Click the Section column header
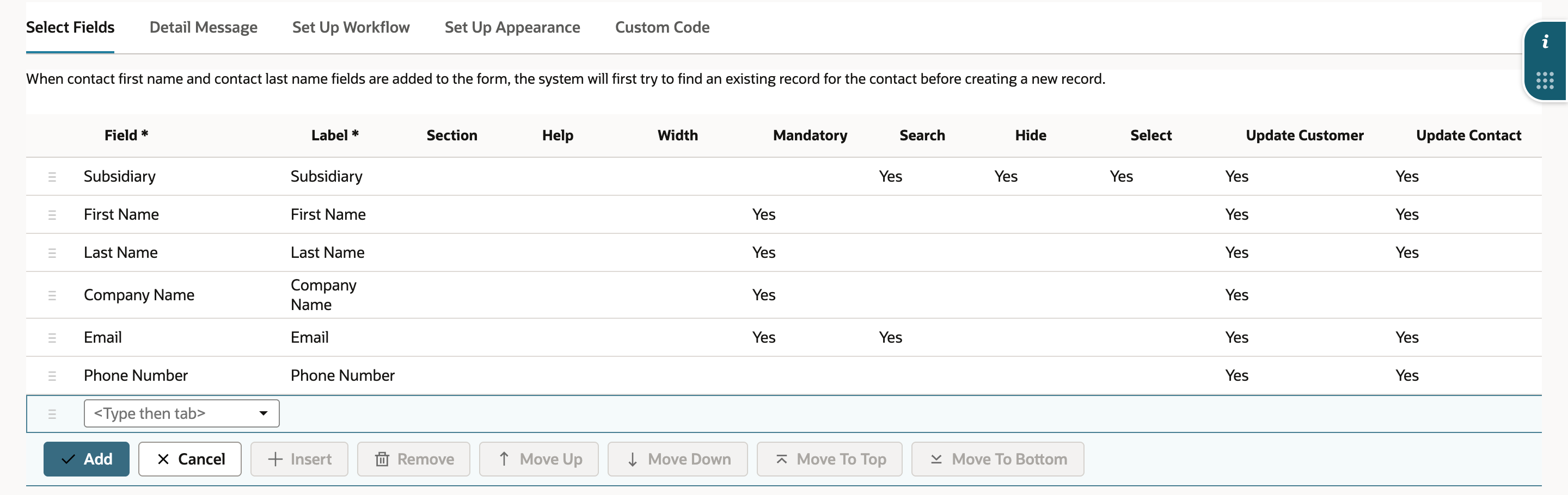The height and width of the screenshot is (495, 1568). point(452,135)
